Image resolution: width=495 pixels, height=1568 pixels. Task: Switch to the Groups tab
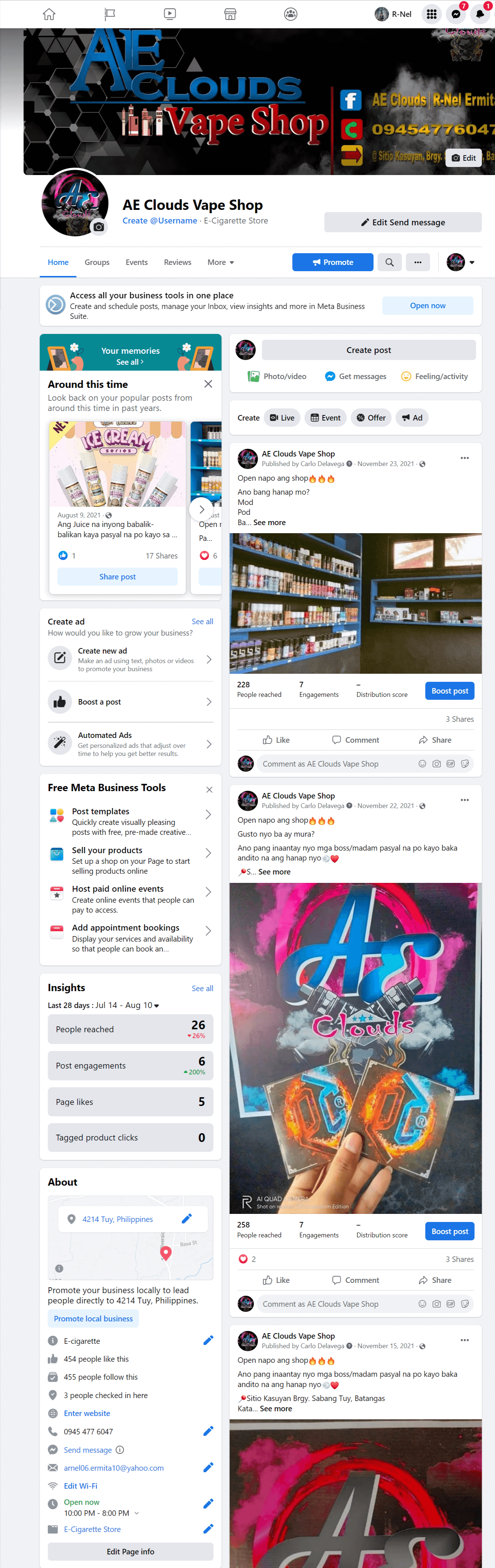(x=97, y=262)
